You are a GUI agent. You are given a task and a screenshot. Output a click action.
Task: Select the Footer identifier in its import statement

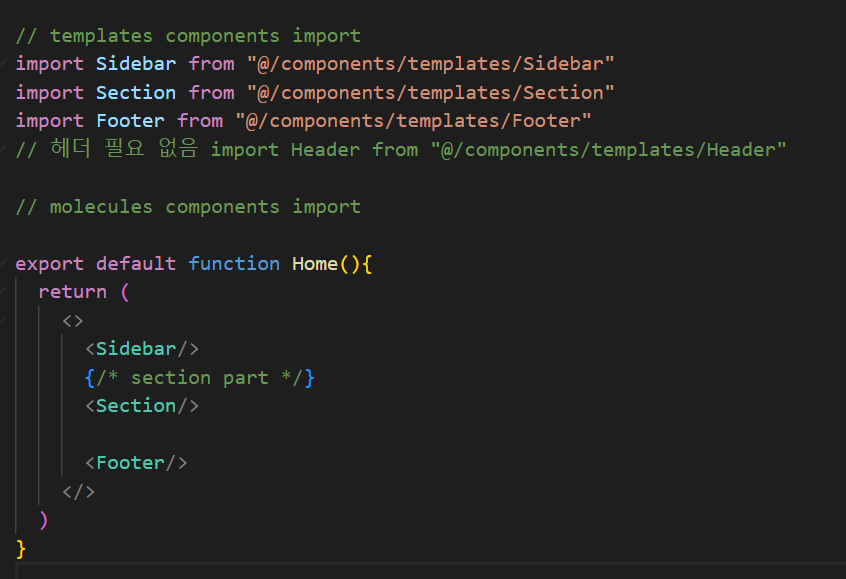pos(130,121)
